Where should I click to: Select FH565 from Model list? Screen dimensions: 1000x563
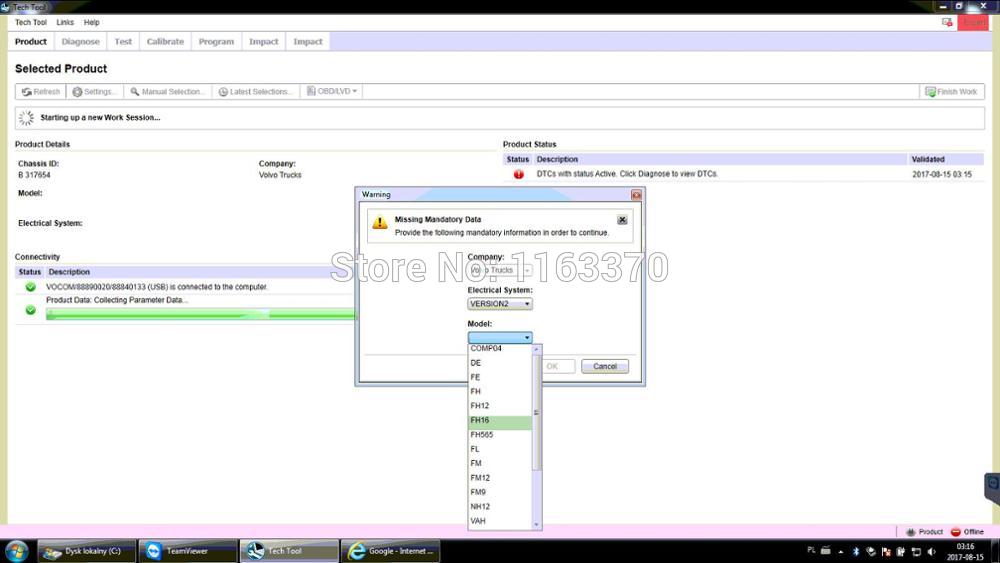pos(499,435)
